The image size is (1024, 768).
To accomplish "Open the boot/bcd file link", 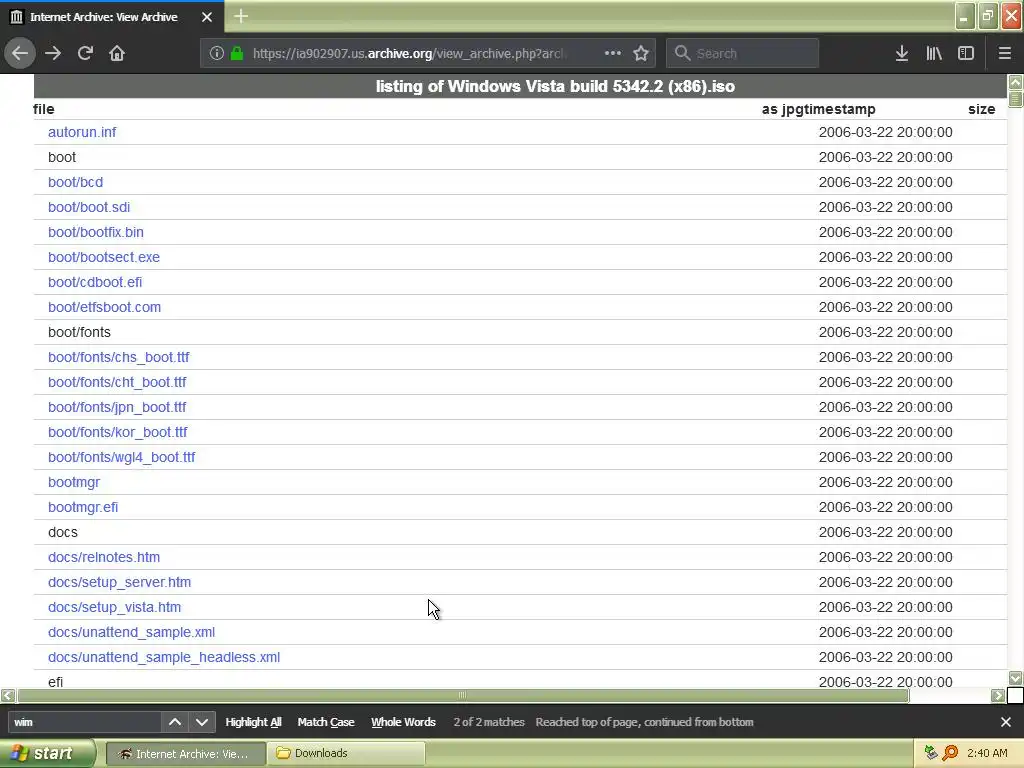I will [x=75, y=182].
